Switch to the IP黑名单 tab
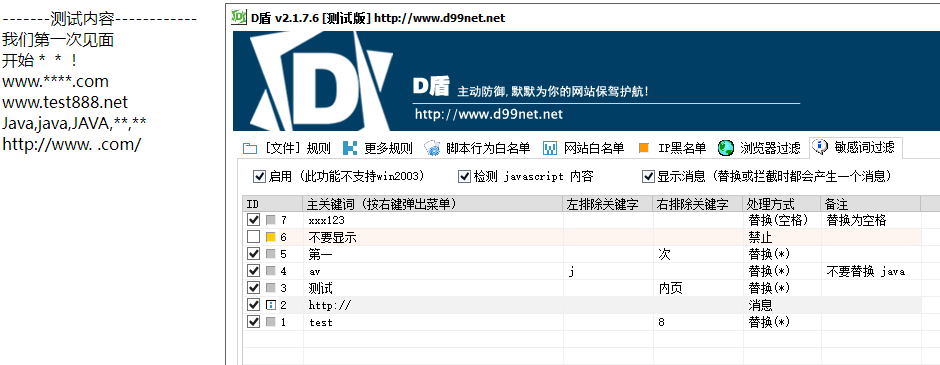This screenshot has width=940, height=365. point(672,148)
